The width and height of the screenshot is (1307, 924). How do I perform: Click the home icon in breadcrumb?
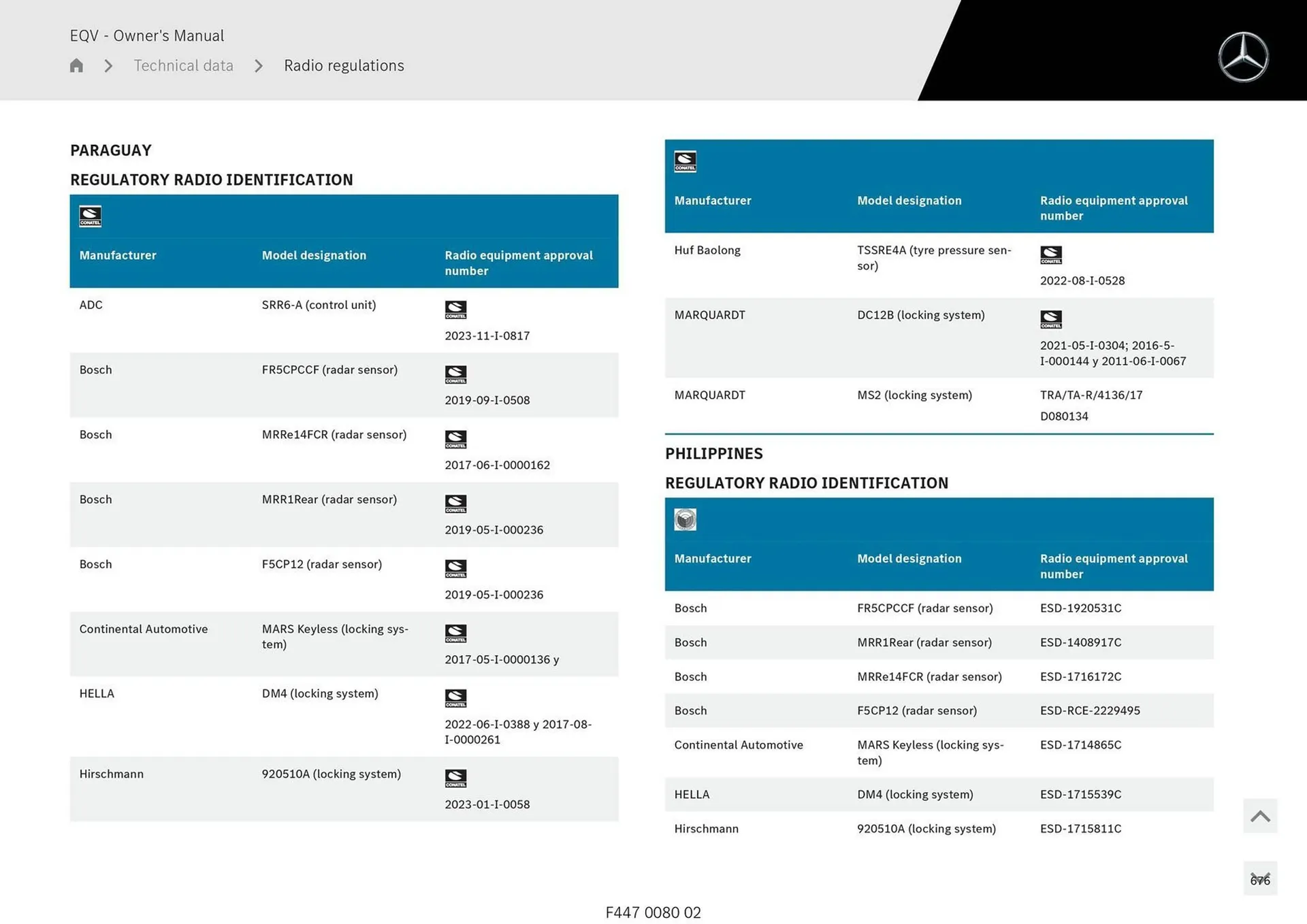(76, 65)
